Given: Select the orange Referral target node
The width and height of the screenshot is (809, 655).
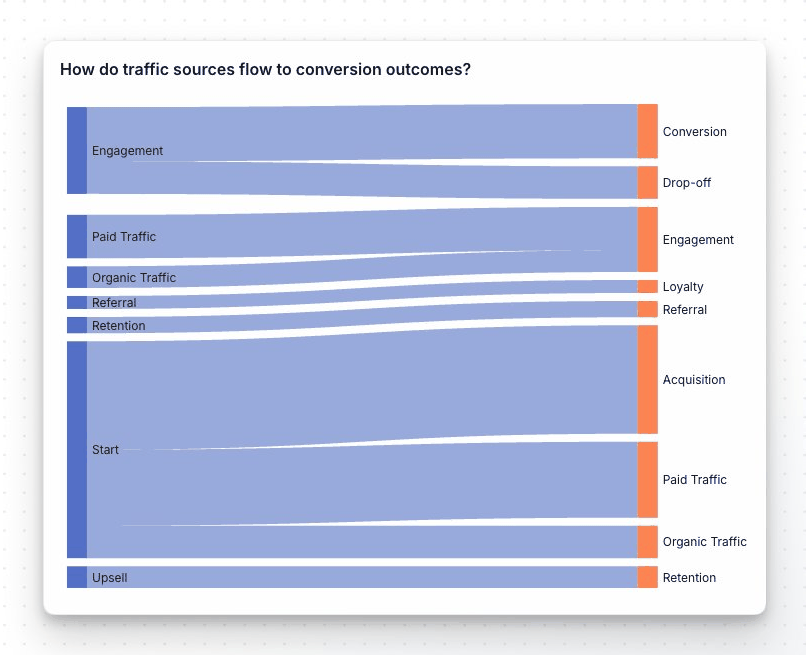Looking at the screenshot, I should [x=648, y=309].
